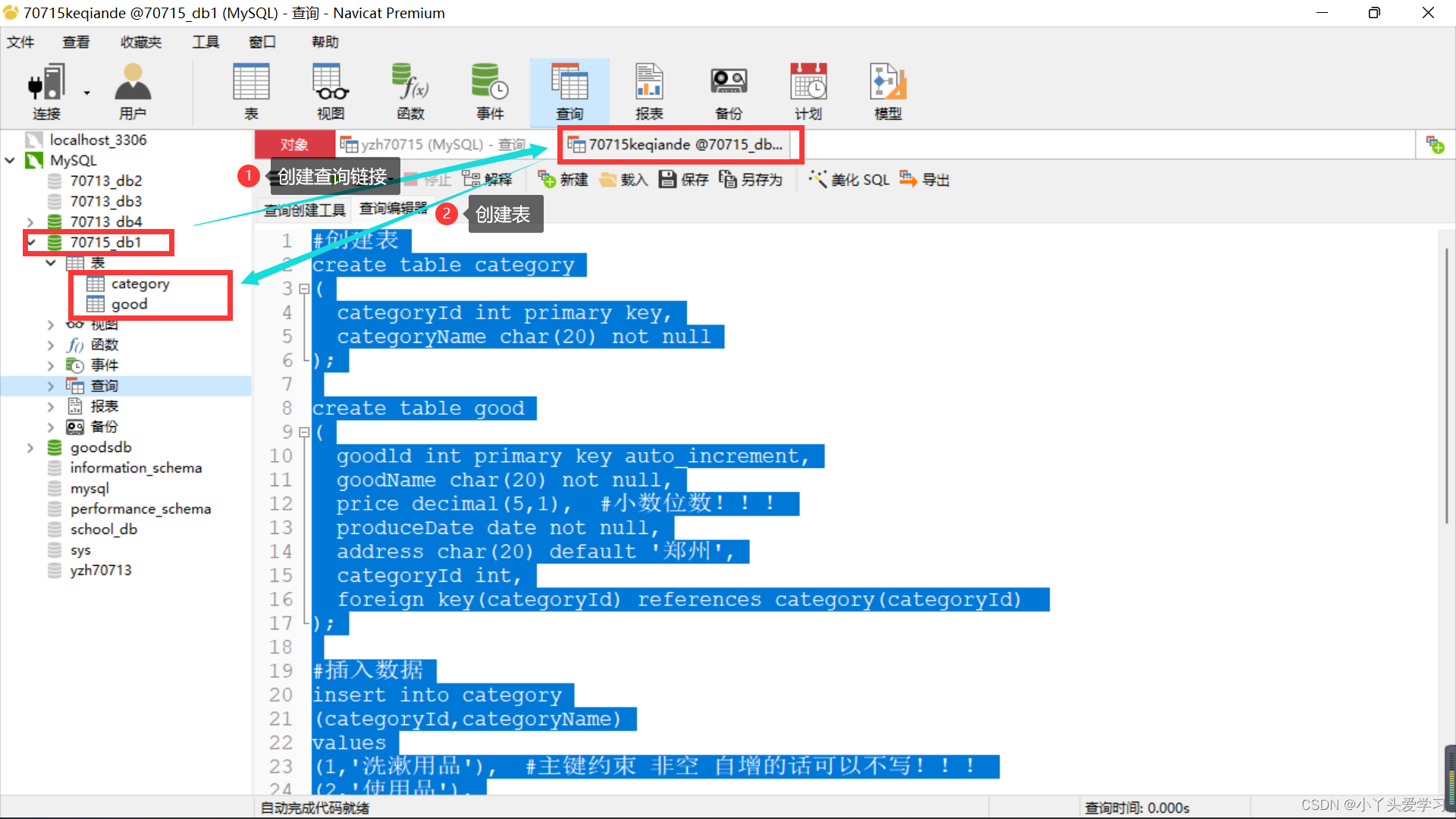Viewport: 1456px width, 819px height.
Task: Expand the 70713_db4 database
Action: (30, 222)
